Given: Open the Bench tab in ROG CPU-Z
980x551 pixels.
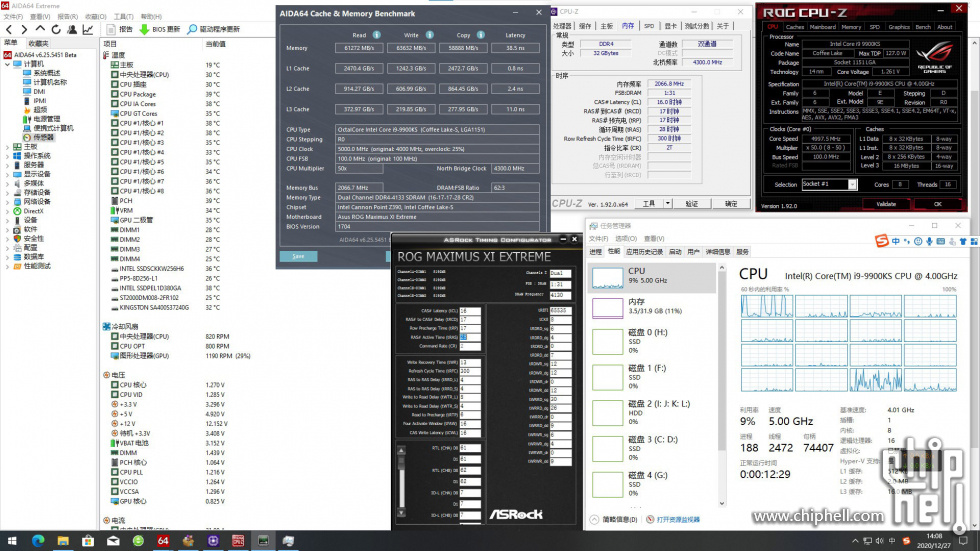Looking at the screenshot, I should pyautogui.click(x=923, y=27).
